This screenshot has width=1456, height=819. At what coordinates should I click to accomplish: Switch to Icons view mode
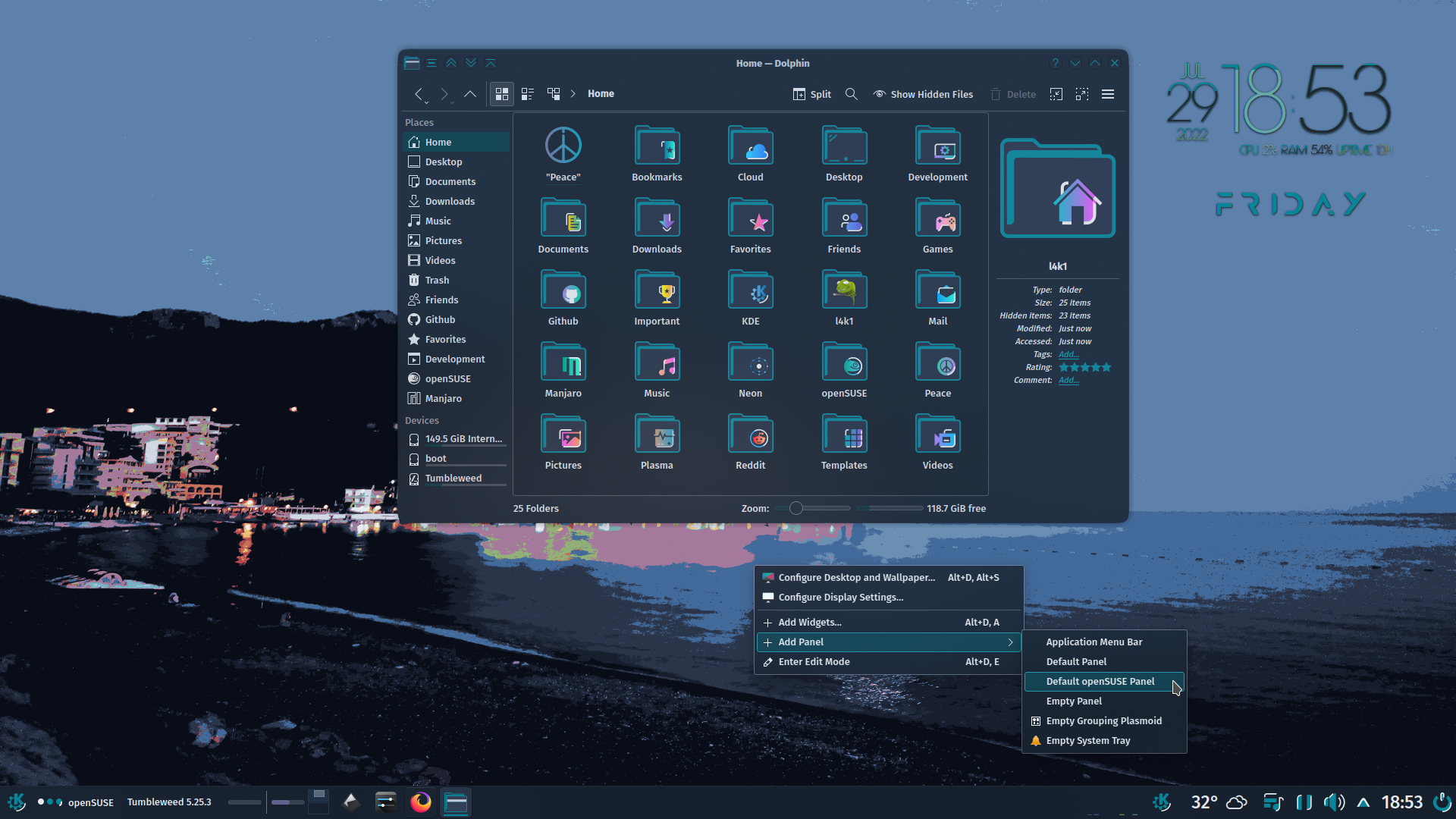pyautogui.click(x=501, y=94)
